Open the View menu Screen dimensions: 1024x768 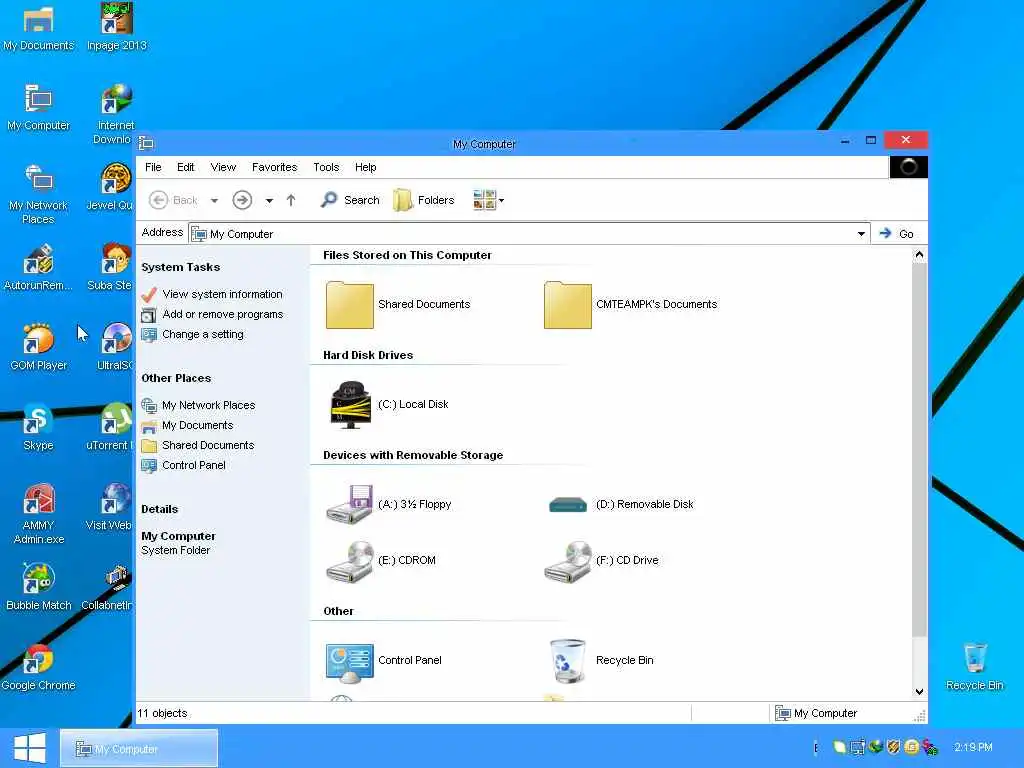[x=223, y=167]
